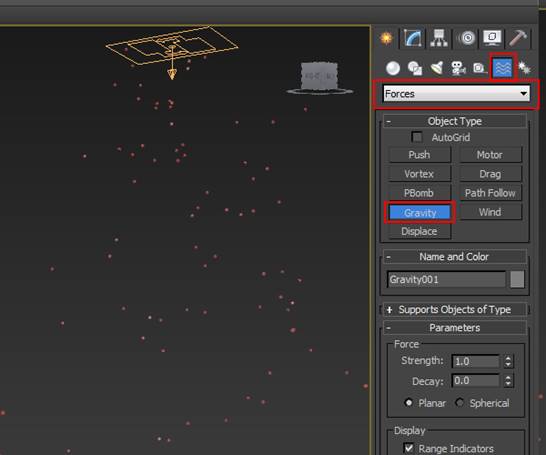The width and height of the screenshot is (546, 455).
Task: Click the Vortex object type button
Action: tap(419, 174)
